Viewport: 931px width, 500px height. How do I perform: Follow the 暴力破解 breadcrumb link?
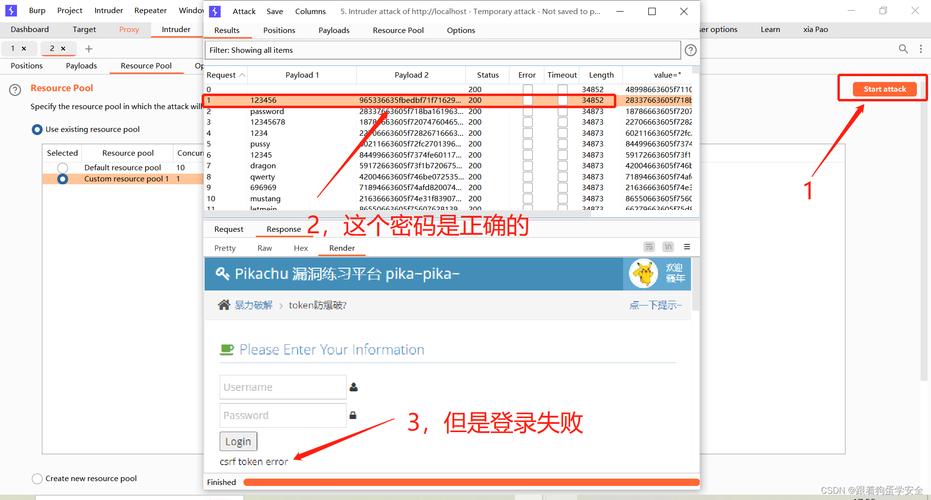[253, 305]
